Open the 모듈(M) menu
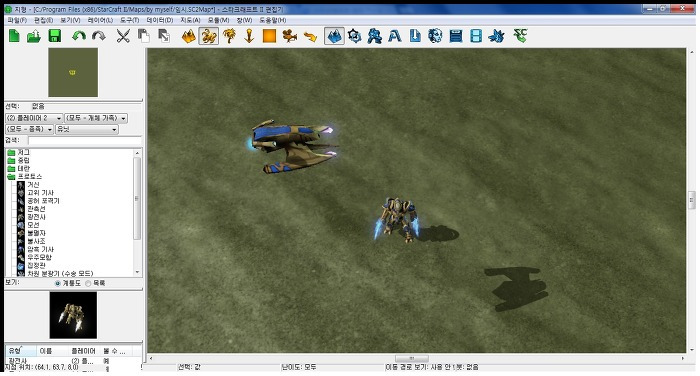This screenshot has height=376, width=700. click(x=218, y=20)
